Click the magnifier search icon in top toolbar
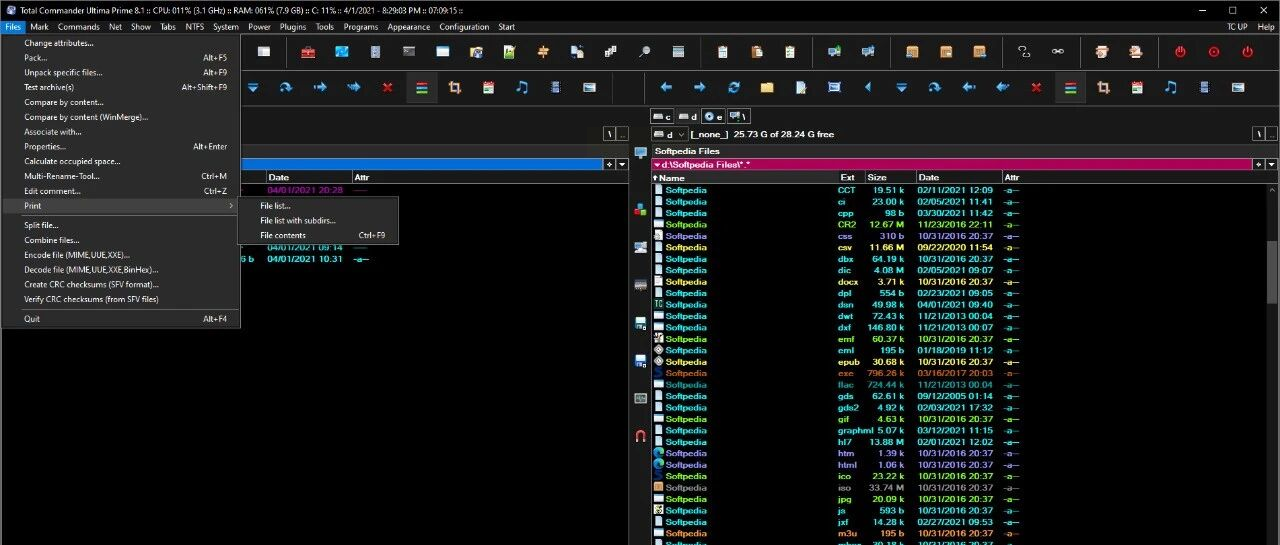The image size is (1280, 545). point(644,52)
